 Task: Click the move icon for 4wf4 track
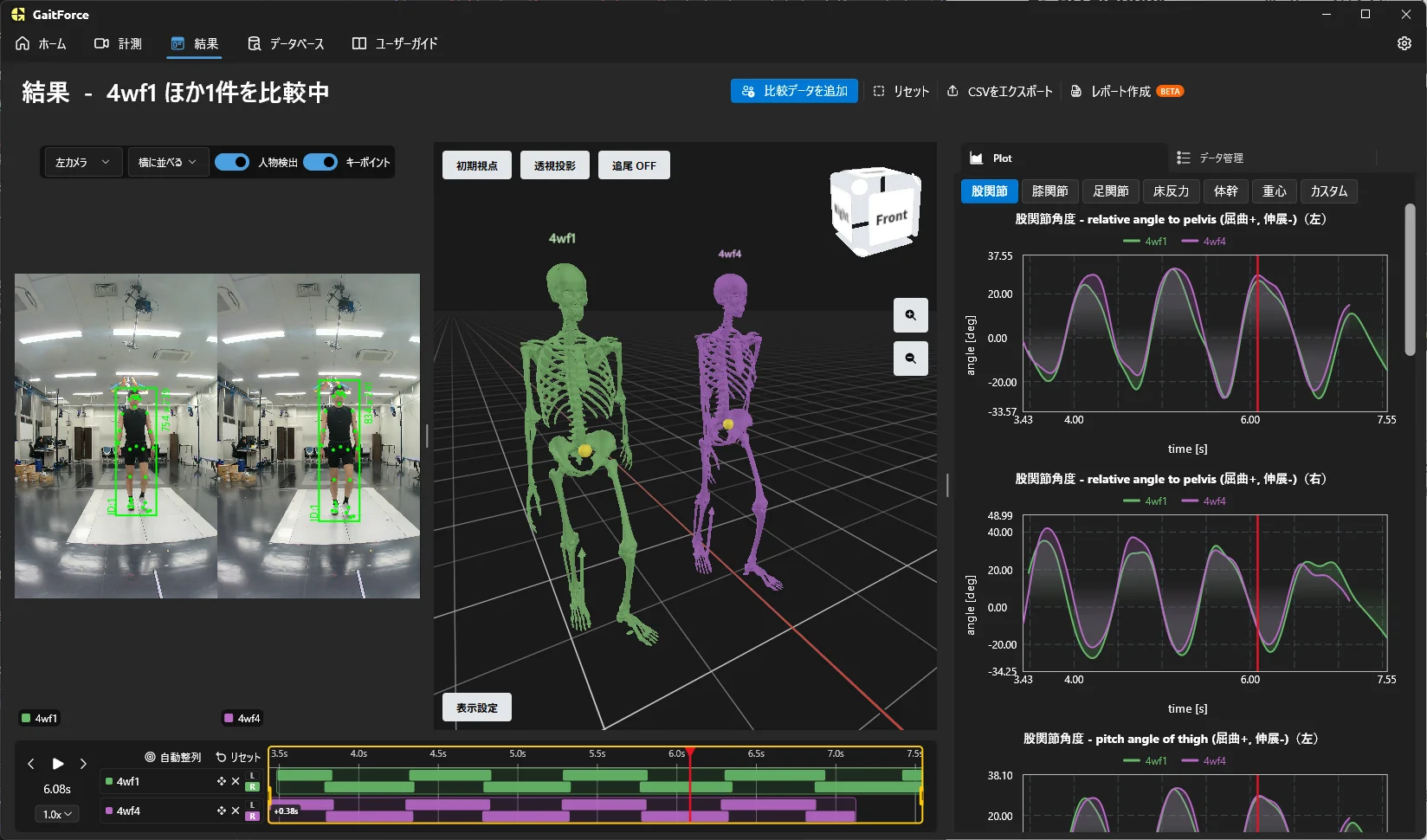pos(222,811)
